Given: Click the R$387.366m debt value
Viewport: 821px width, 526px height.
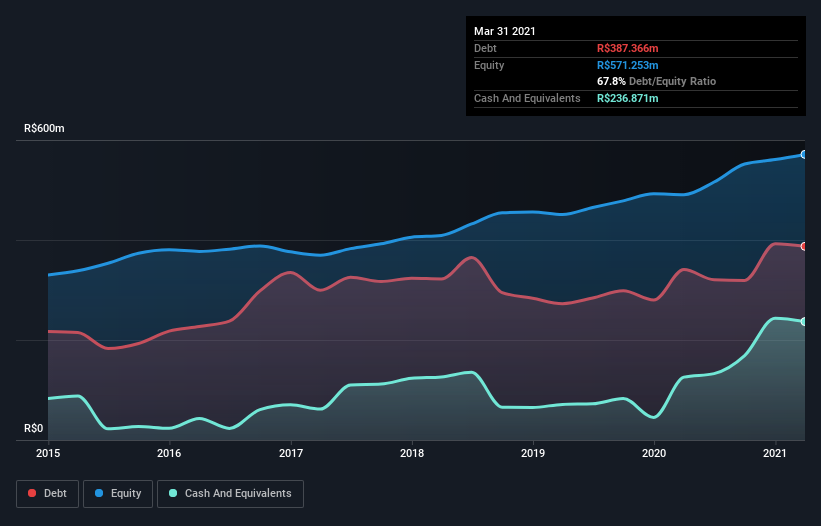Looking at the screenshot, I should (x=628, y=48).
